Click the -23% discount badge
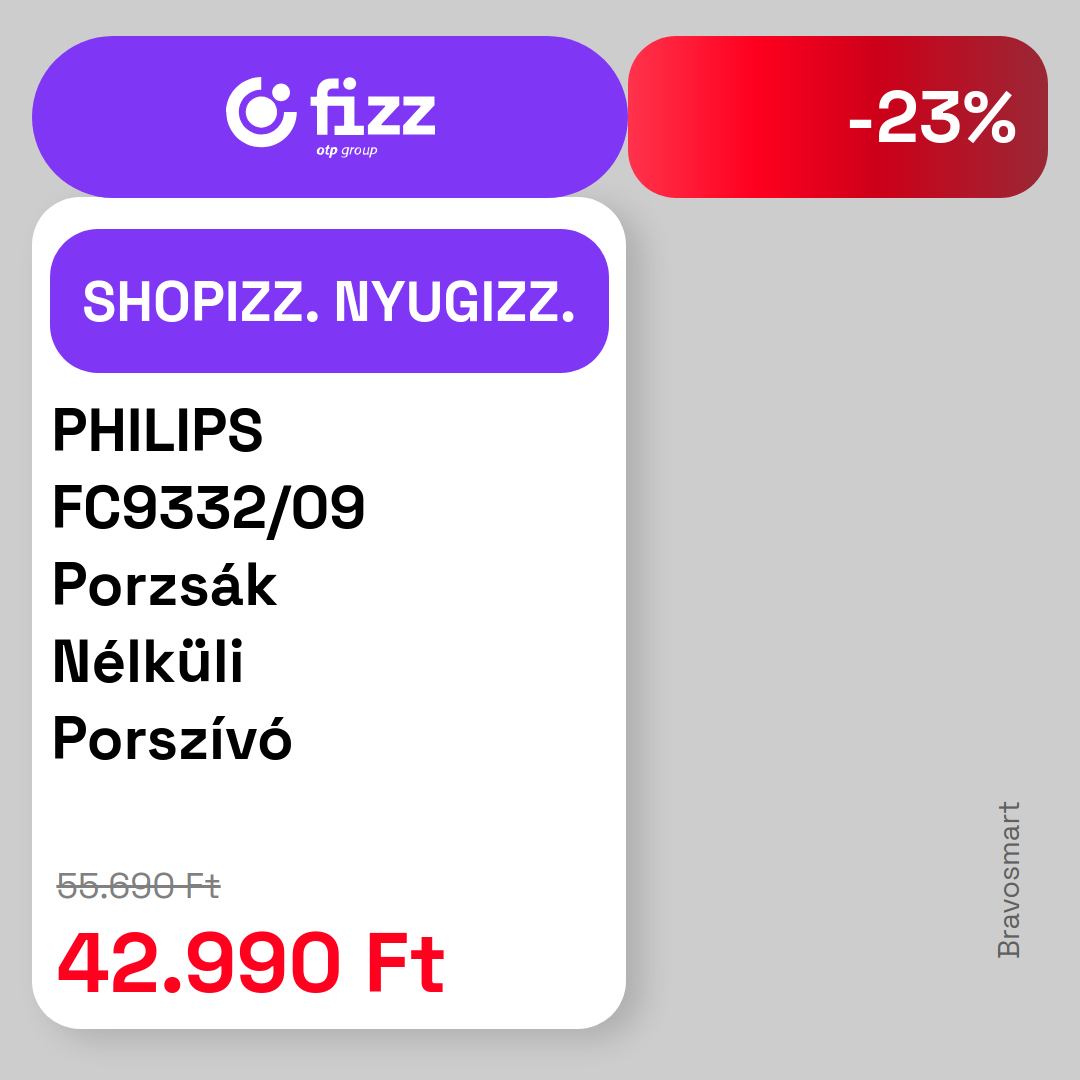 (x=838, y=117)
